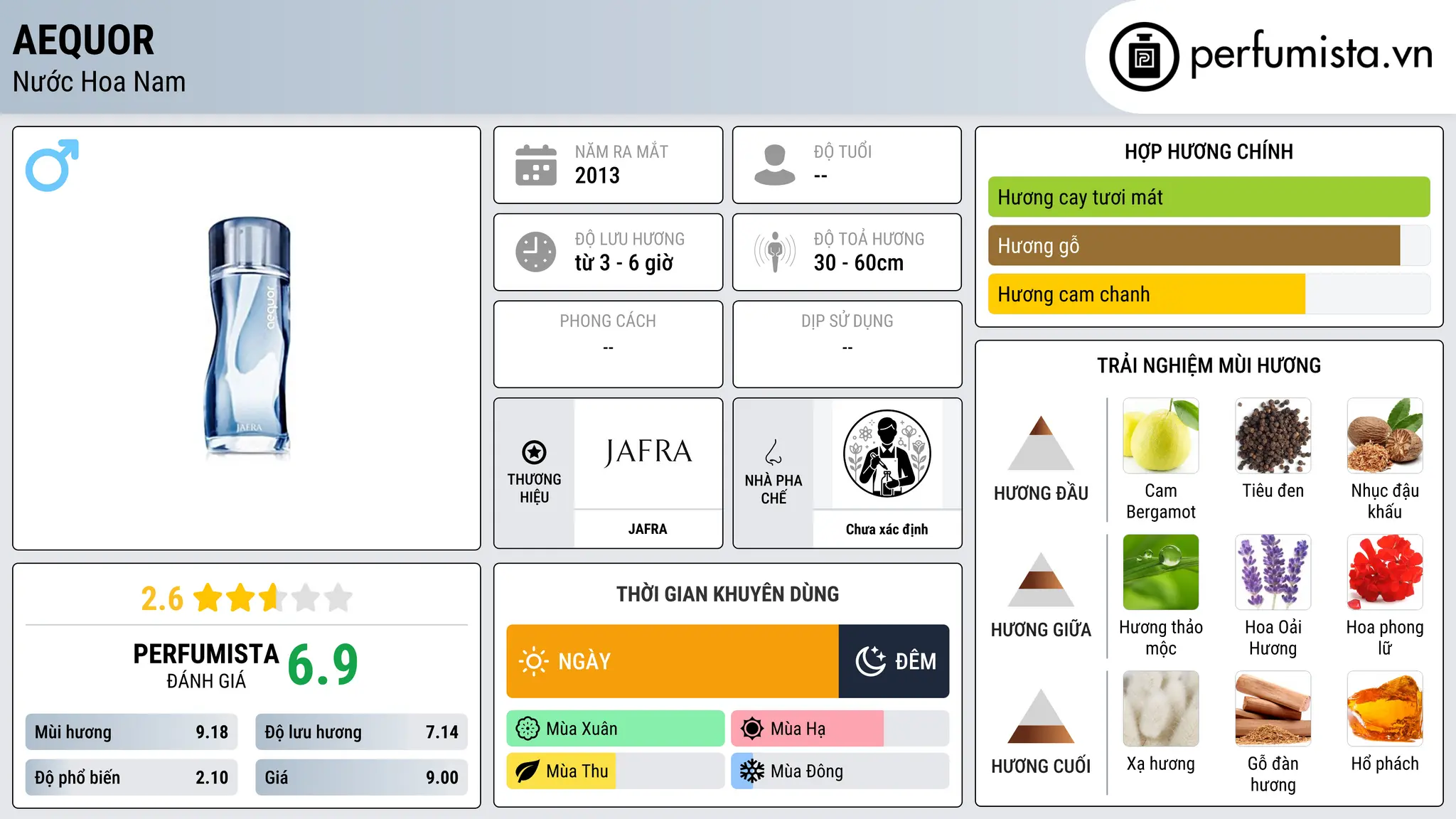Click the sun icon for Mùa Hạ
Viewport: 1456px width, 819px height.
(x=751, y=729)
